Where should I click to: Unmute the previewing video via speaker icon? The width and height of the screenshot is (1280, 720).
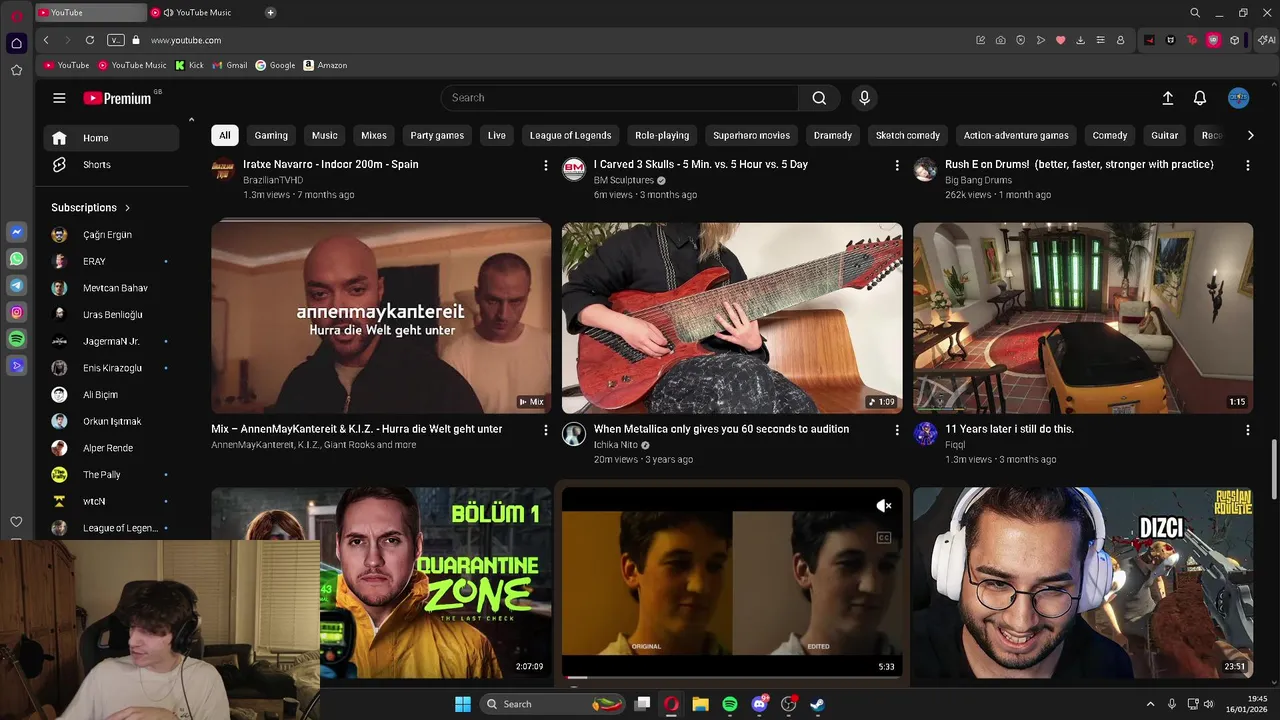coord(884,506)
